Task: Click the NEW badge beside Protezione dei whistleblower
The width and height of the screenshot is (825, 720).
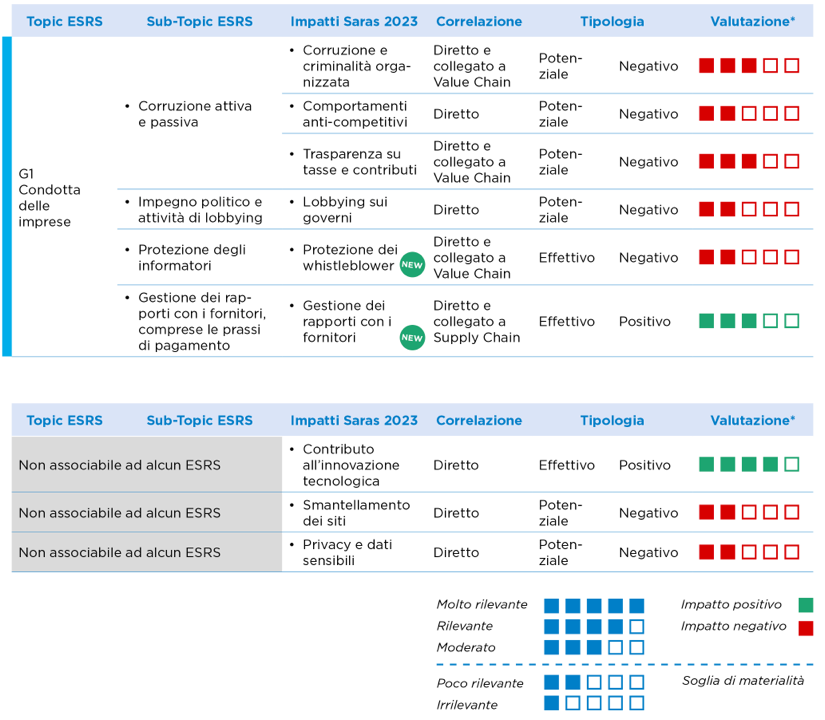Action: pos(412,265)
